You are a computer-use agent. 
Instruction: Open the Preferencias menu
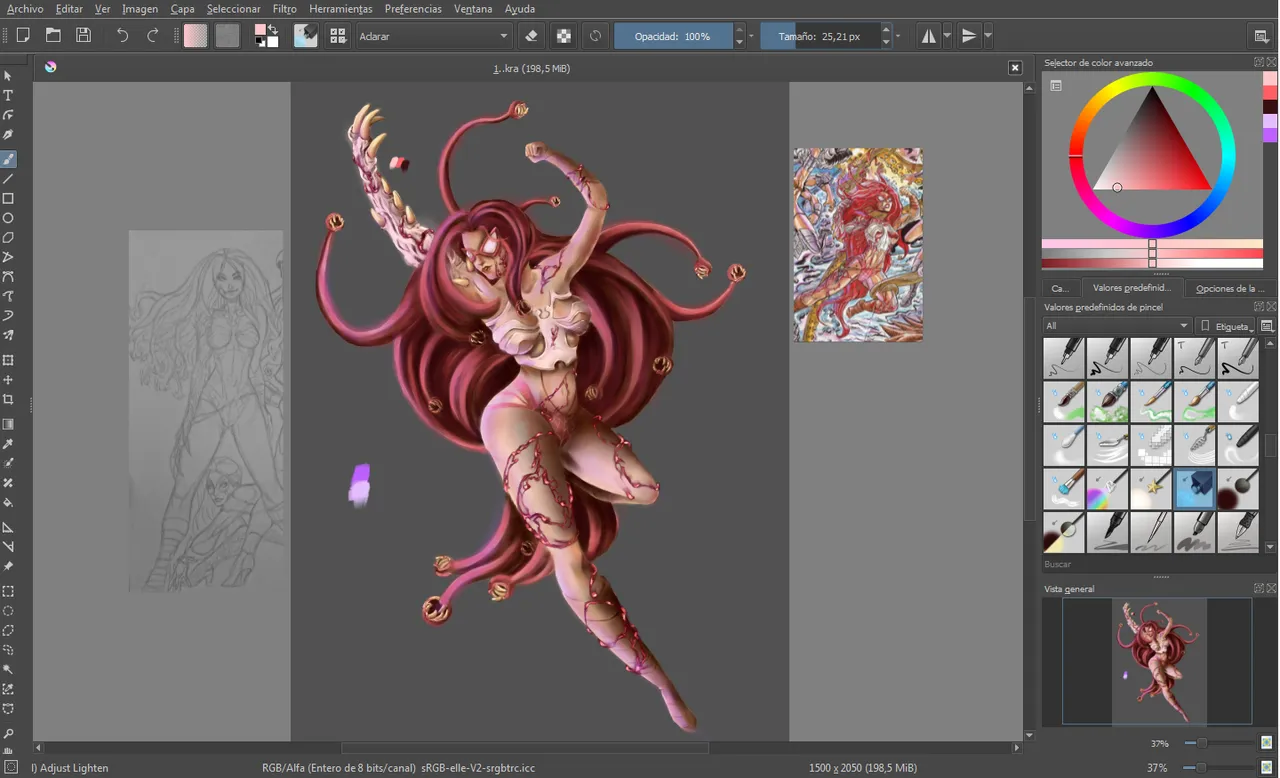point(413,9)
